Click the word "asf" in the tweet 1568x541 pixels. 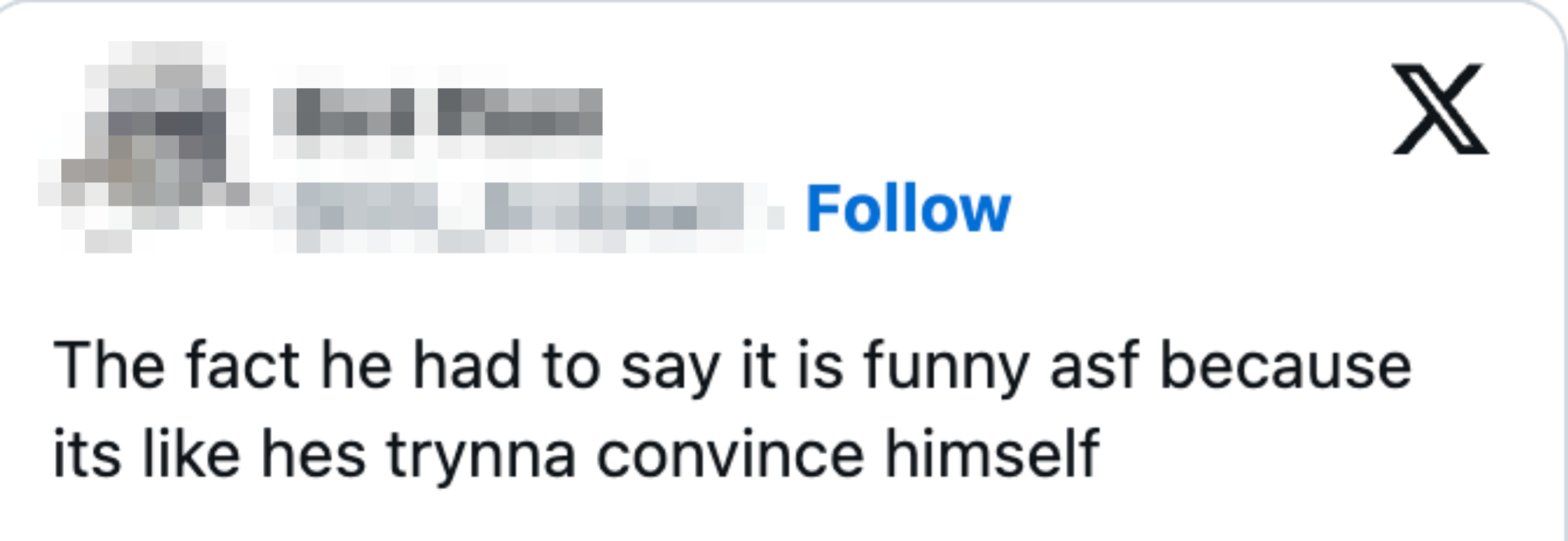click(1094, 366)
